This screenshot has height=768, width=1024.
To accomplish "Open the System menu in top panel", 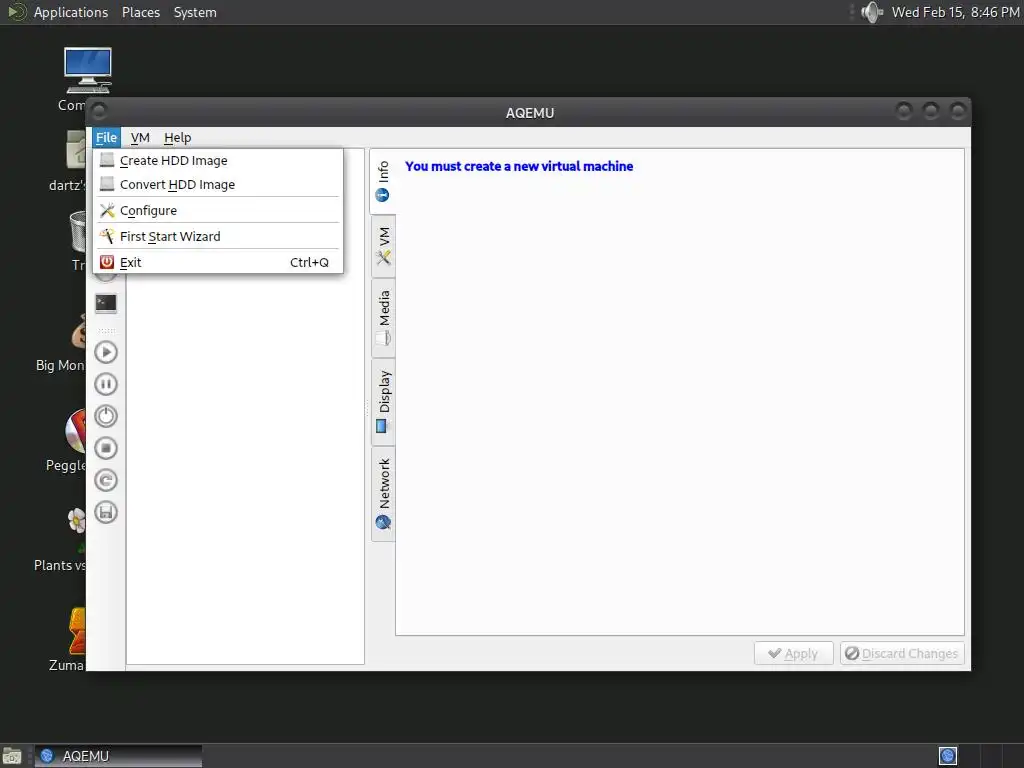I will 195,12.
